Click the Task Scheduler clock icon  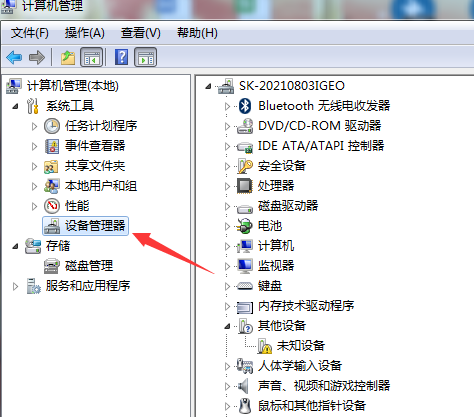tap(52, 126)
